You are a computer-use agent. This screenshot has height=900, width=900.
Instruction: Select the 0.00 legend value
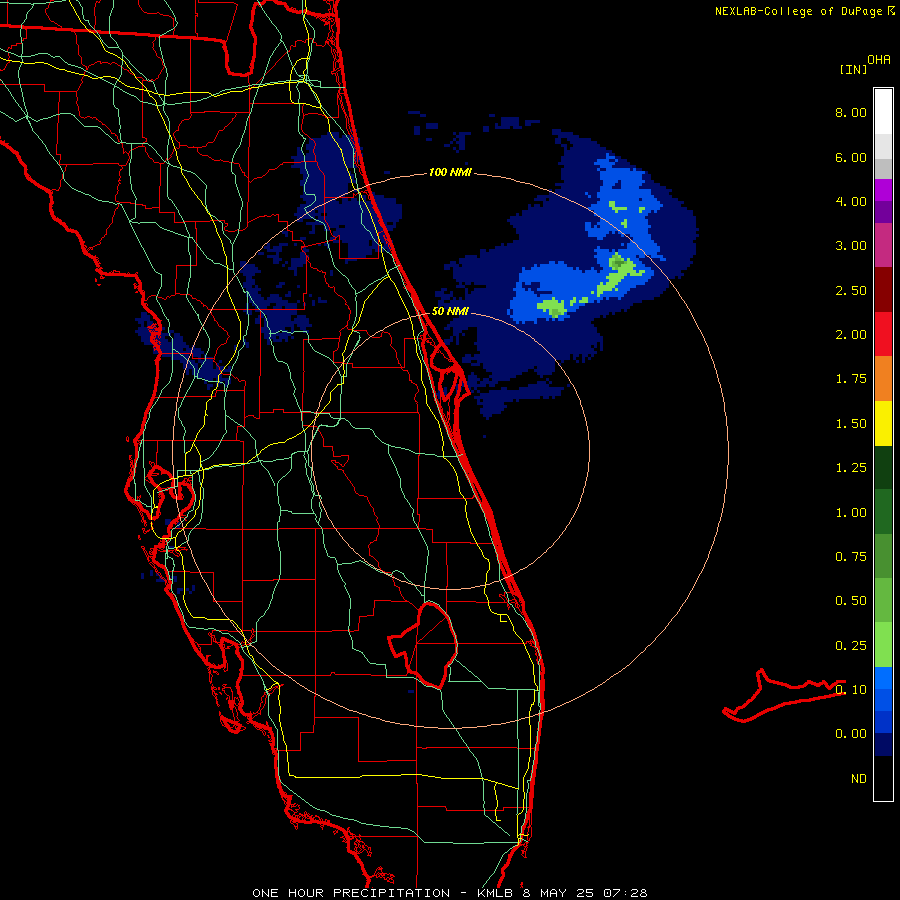pos(851,734)
